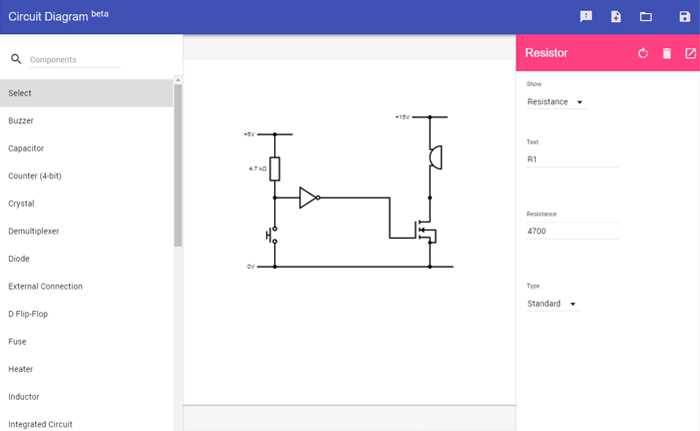Image resolution: width=700 pixels, height=431 pixels.
Task: Pick Counter (4-bit) from the component list
Action: pyautogui.click(x=87, y=176)
